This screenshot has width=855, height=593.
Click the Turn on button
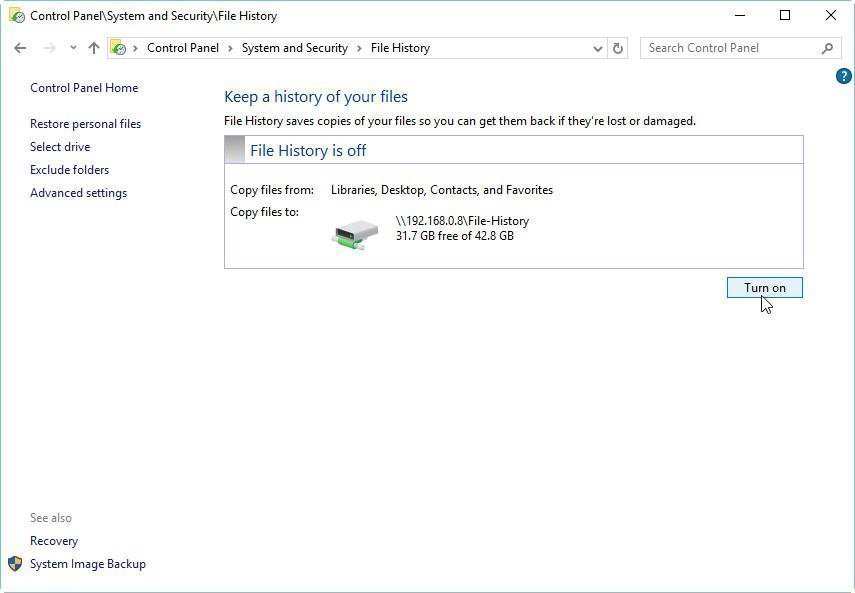click(764, 288)
